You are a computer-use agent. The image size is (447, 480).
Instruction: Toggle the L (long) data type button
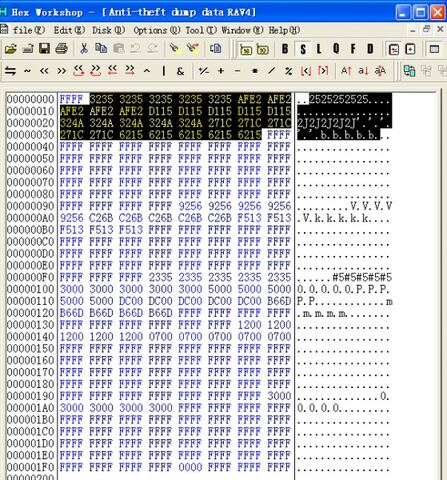point(319,49)
